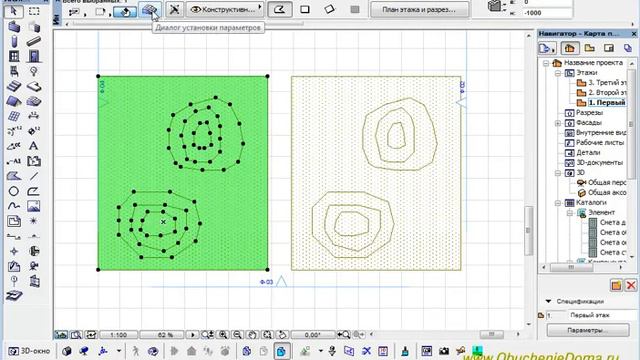Select the Arrow selection tool
The image size is (640, 360).
14,11
